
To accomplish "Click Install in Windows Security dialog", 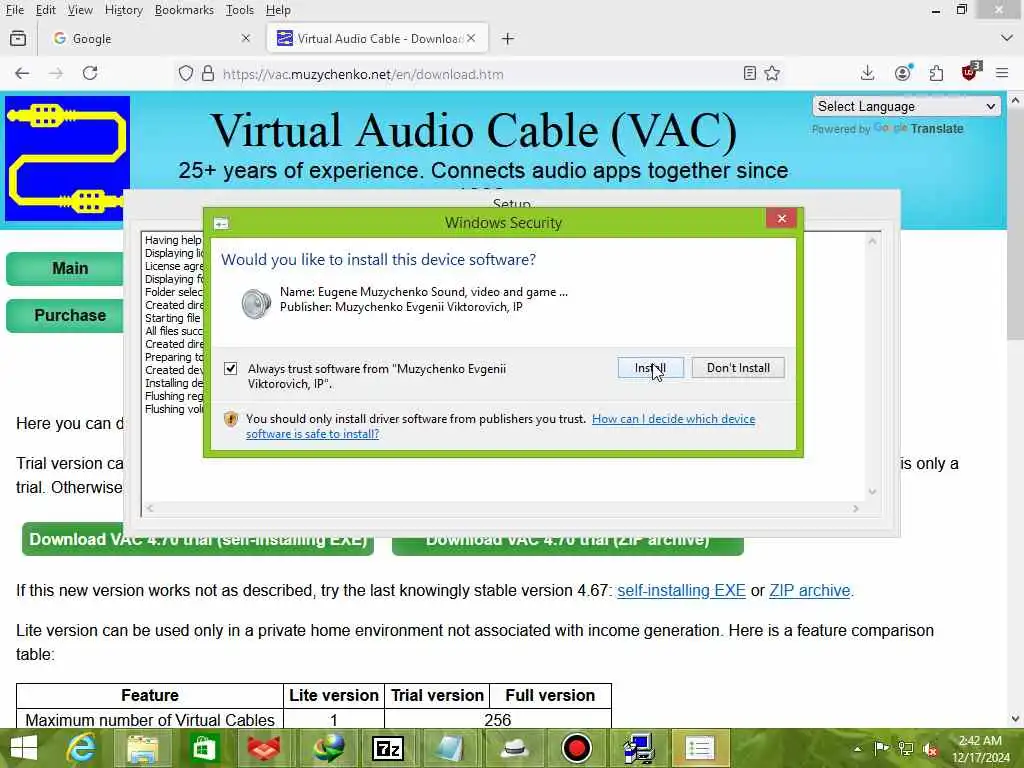I will pyautogui.click(x=650, y=368).
